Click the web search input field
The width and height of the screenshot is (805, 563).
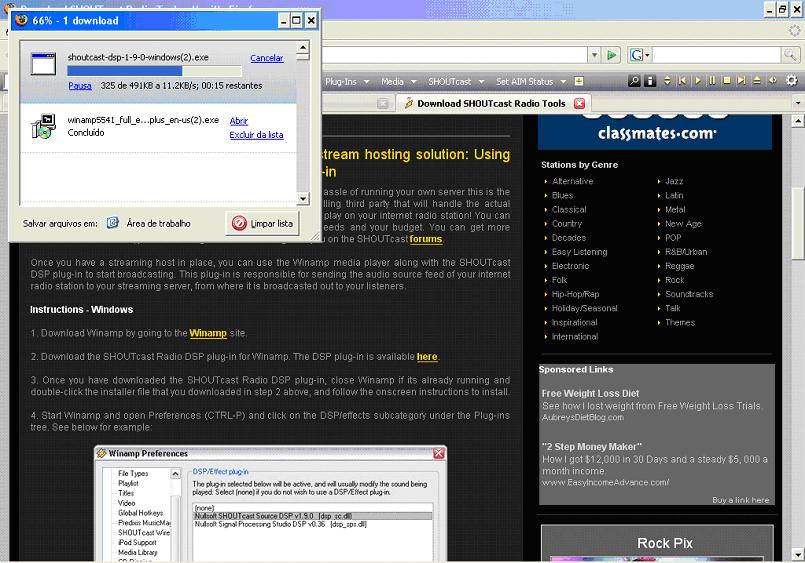point(716,54)
